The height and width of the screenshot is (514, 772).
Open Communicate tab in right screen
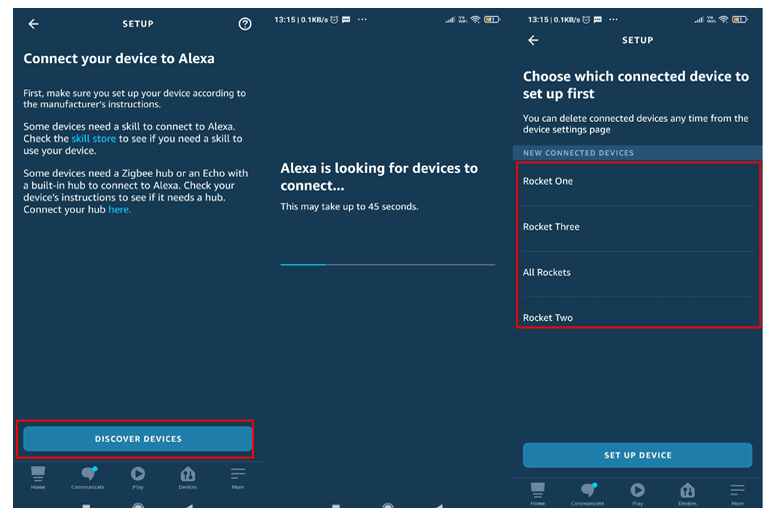(x=587, y=494)
